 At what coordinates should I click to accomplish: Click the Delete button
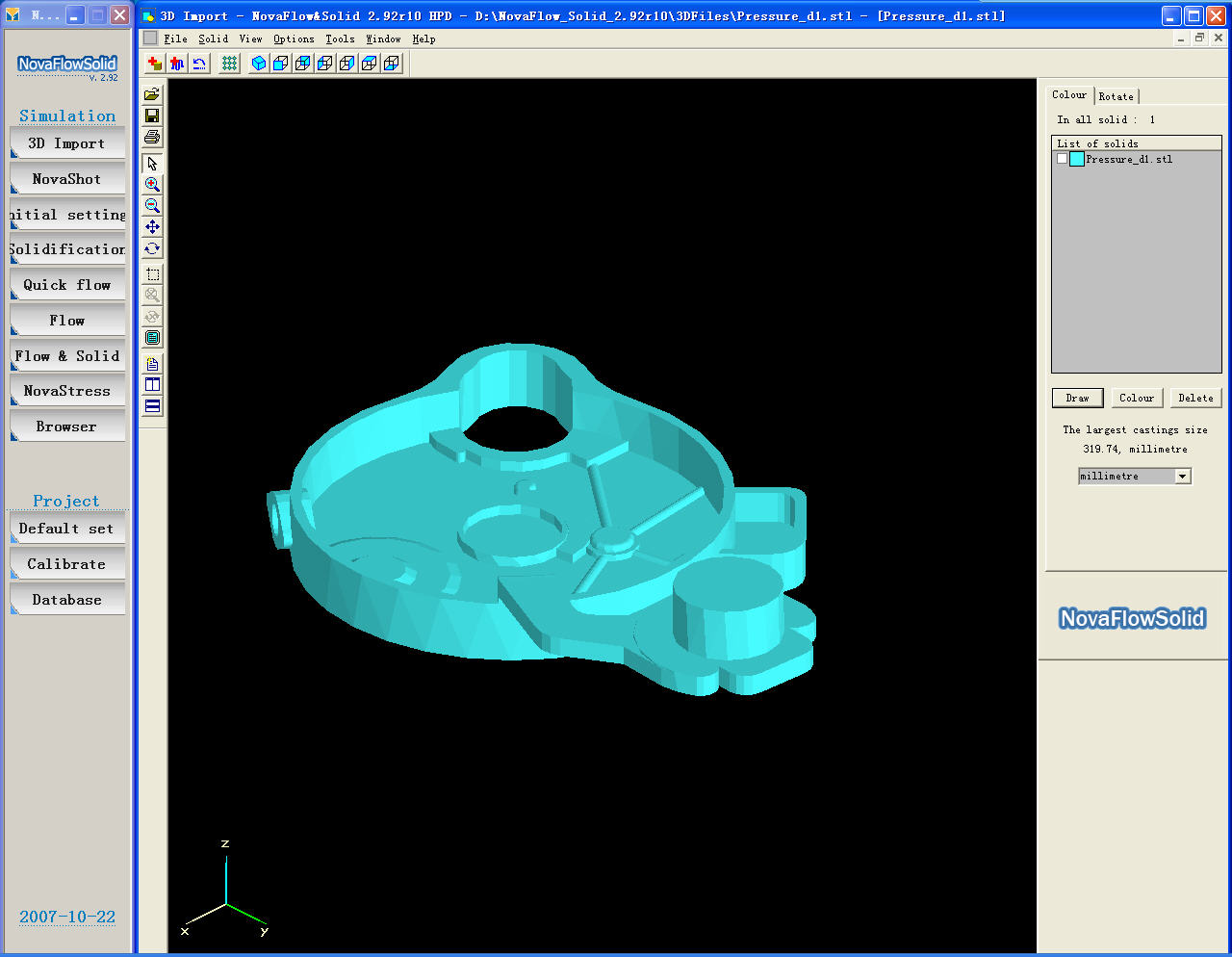point(1196,398)
